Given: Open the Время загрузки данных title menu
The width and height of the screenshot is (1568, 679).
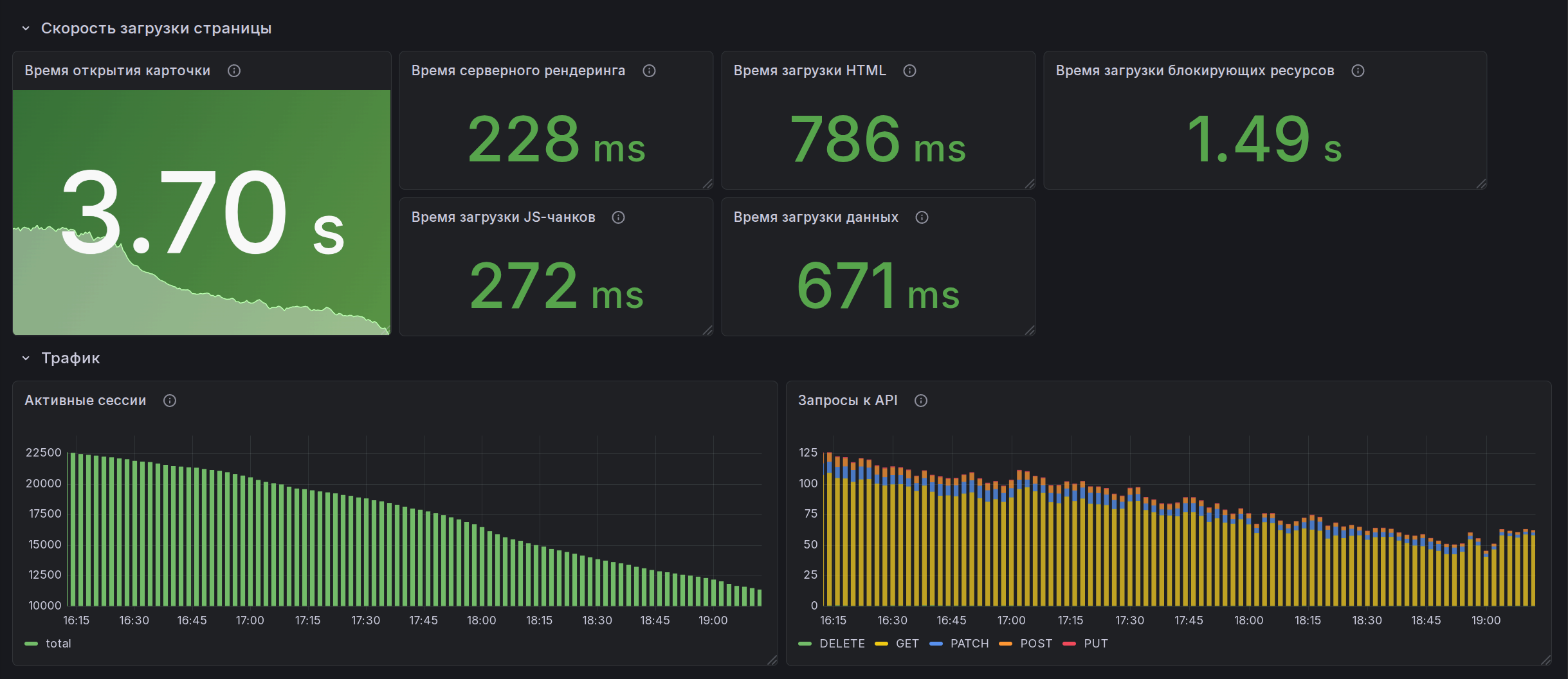Looking at the screenshot, I should tap(816, 217).
